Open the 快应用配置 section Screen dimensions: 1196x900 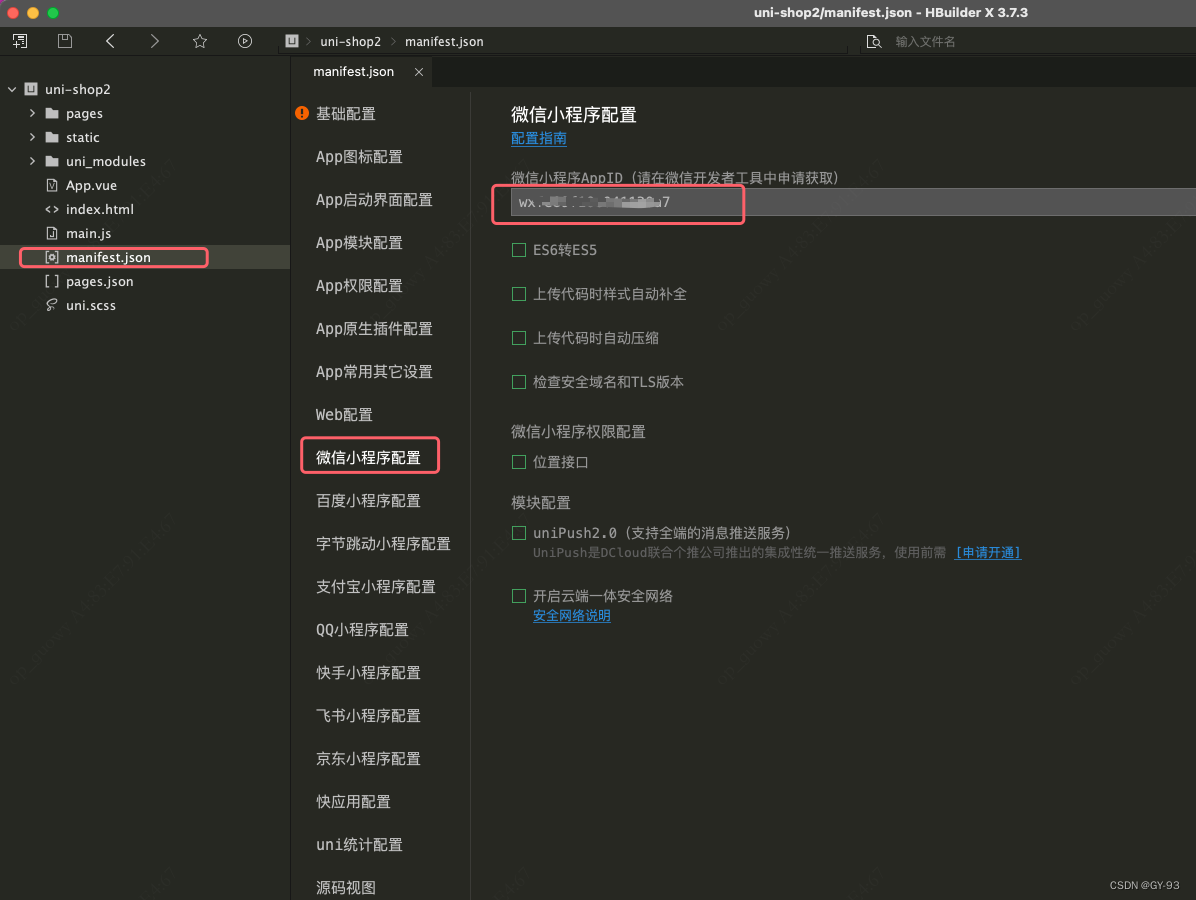click(353, 802)
